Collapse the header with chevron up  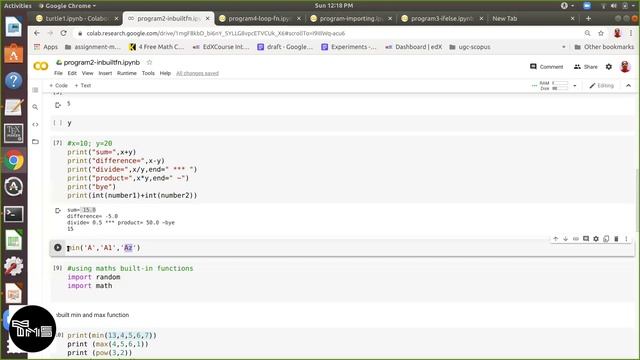pos(628,86)
